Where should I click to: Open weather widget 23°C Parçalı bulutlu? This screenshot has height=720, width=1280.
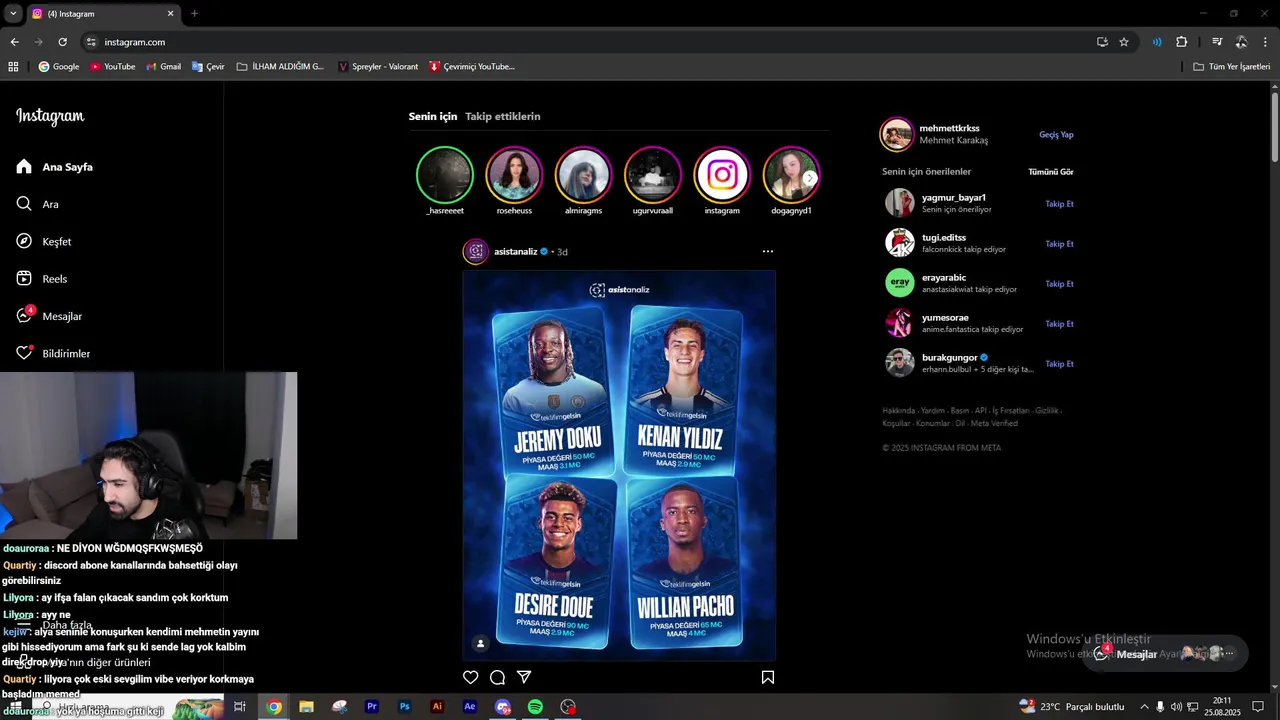(x=1071, y=706)
